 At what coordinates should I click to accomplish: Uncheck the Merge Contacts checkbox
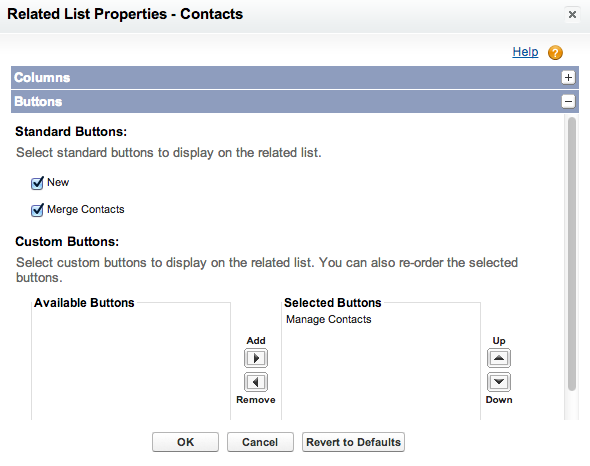(x=37, y=210)
